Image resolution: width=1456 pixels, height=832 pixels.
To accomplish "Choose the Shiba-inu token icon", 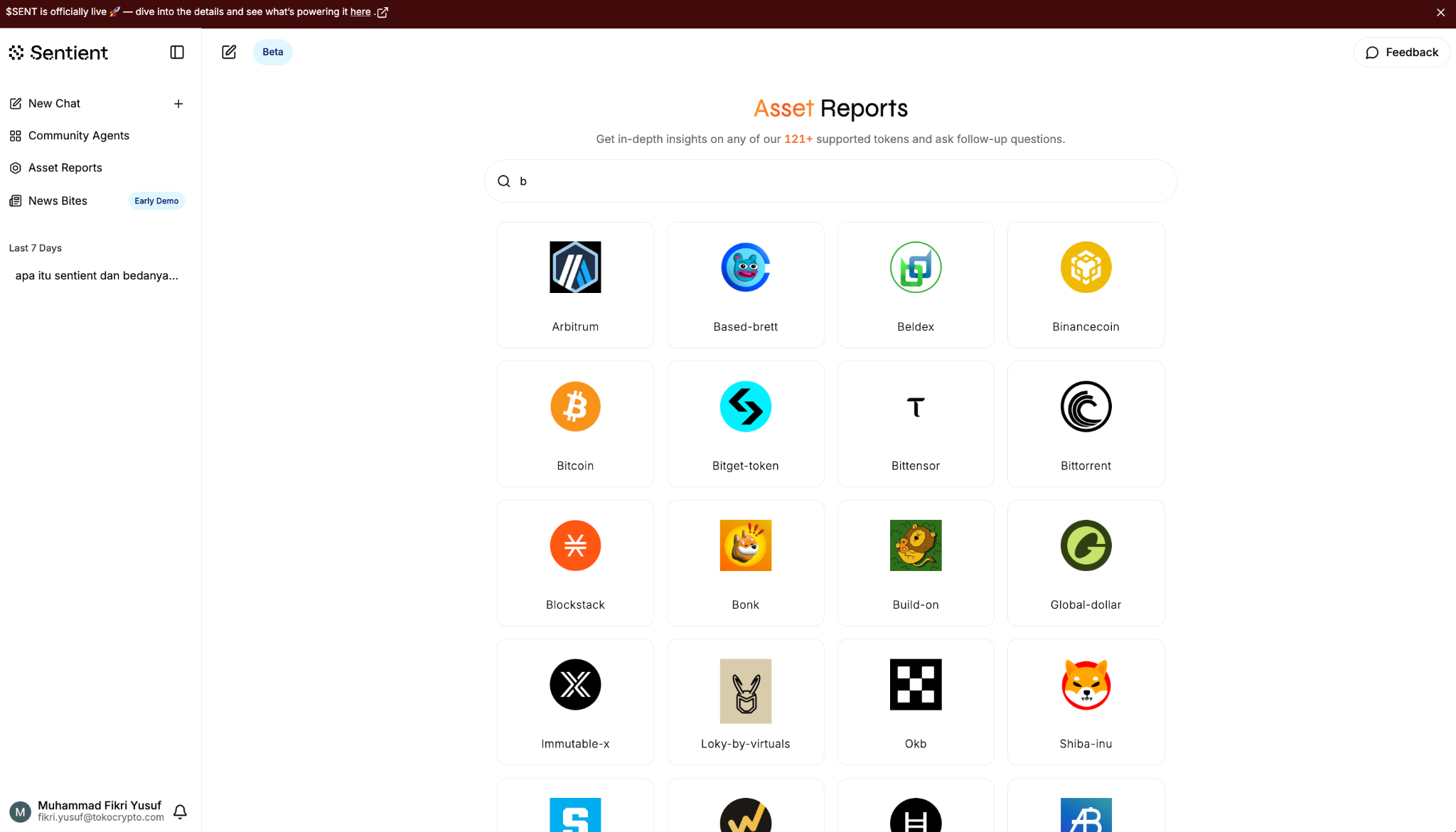I will tap(1085, 685).
